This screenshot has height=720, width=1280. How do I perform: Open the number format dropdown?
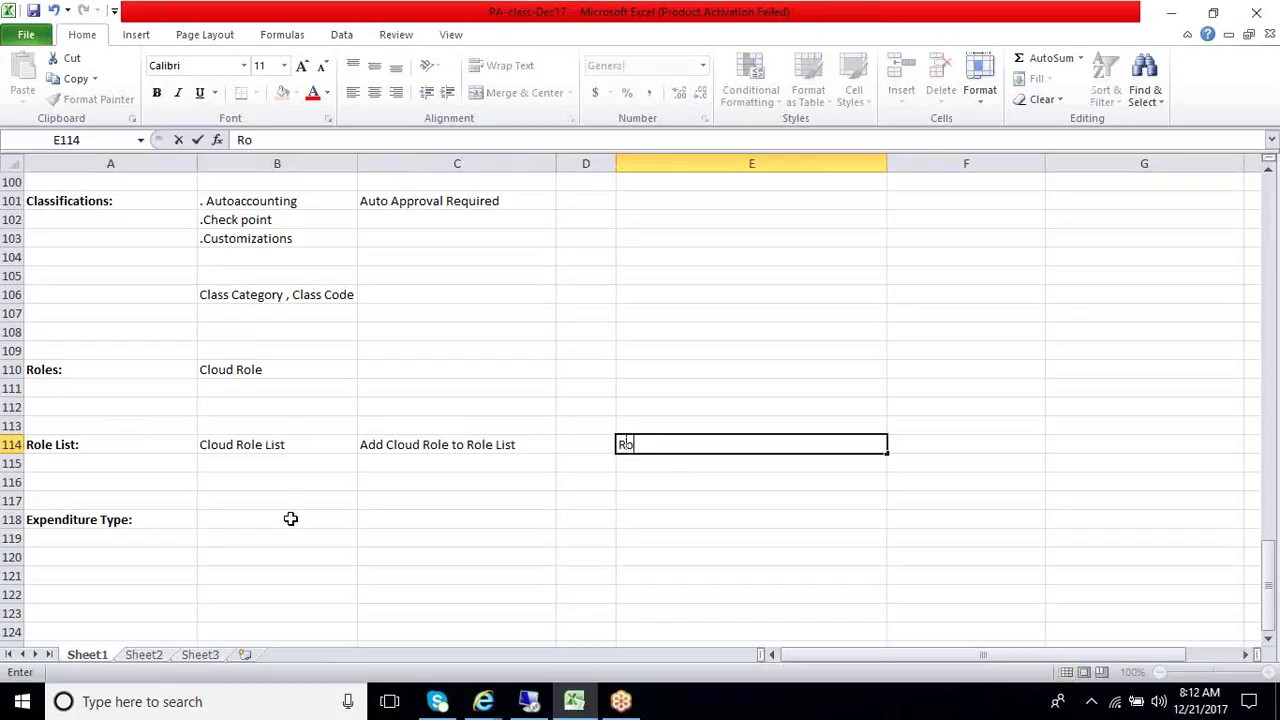pos(703,66)
